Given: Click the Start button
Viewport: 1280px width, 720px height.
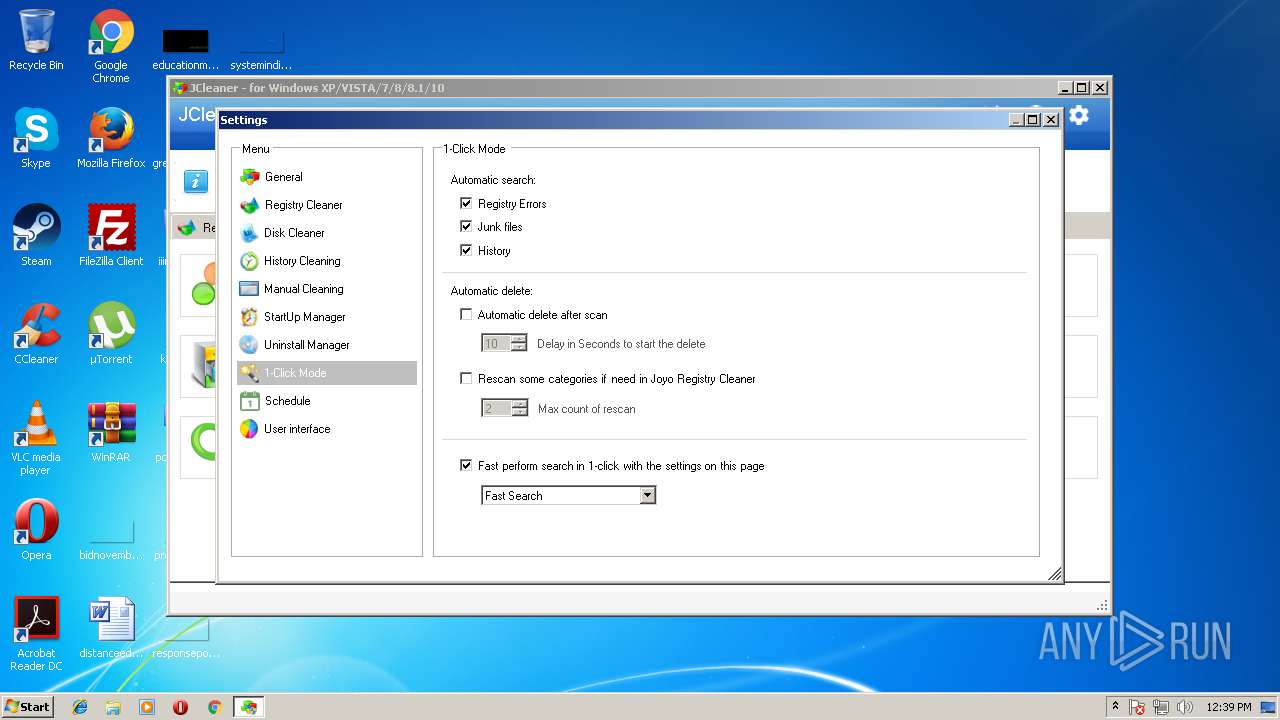Looking at the screenshot, I should pos(28,706).
